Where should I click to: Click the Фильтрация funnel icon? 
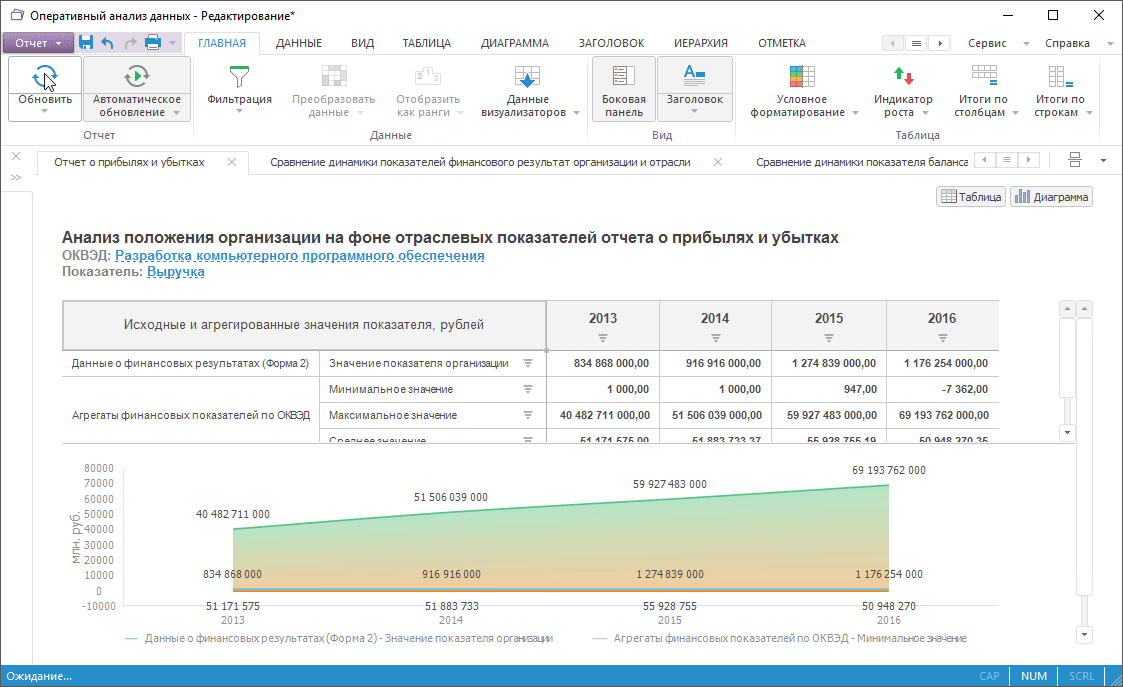pyautogui.click(x=239, y=77)
